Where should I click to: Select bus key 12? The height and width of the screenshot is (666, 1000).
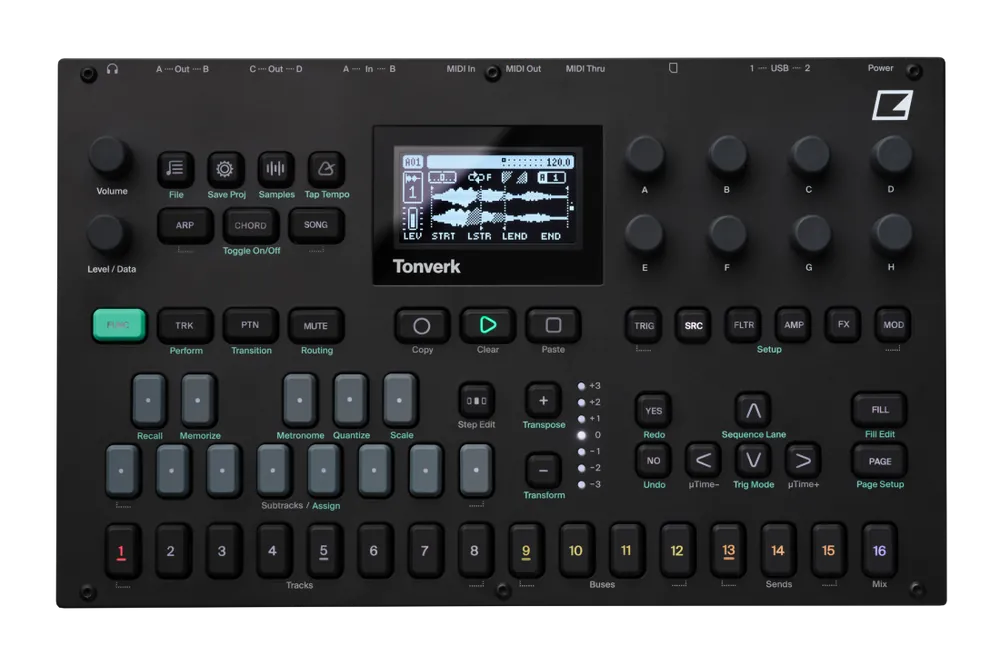[x=677, y=551]
